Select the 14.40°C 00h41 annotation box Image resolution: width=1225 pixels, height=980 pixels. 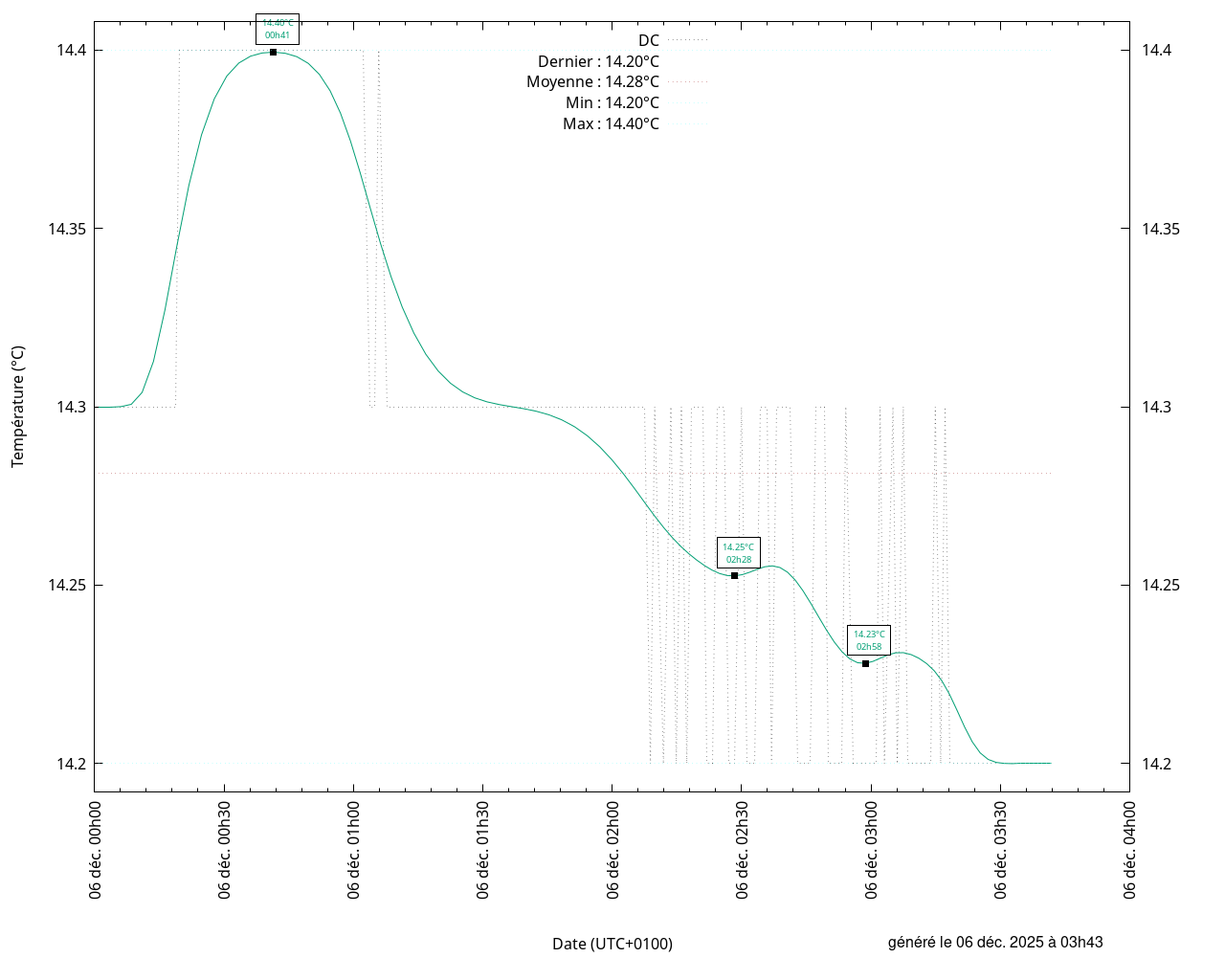(278, 29)
